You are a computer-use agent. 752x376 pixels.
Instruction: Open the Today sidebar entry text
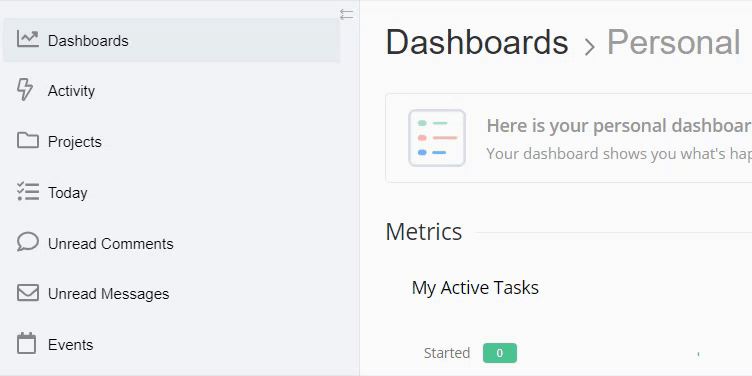coord(68,193)
